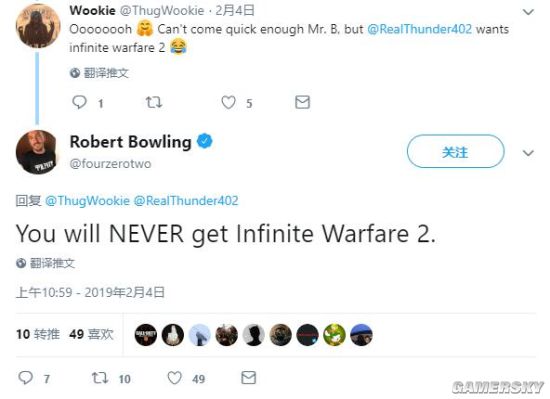The height and width of the screenshot is (399, 550).
Task: View the 10 转推 retweets list
Action: point(38,334)
